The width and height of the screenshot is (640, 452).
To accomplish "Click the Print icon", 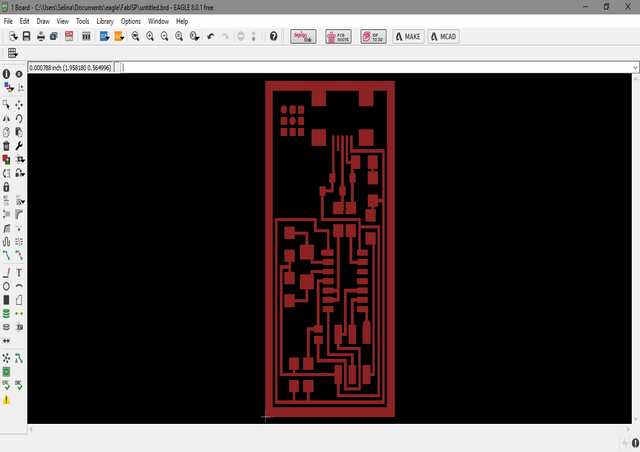I will pyautogui.click(x=41, y=36).
